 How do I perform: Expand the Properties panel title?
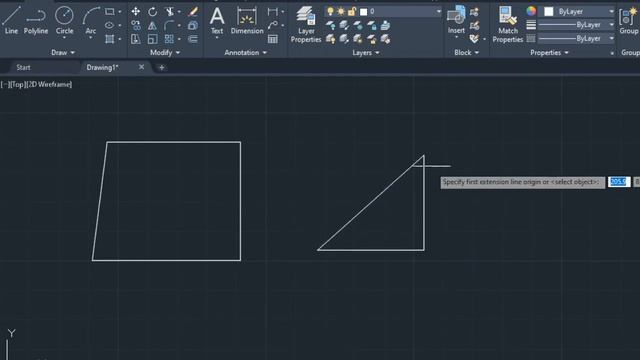pyautogui.click(x=549, y=53)
